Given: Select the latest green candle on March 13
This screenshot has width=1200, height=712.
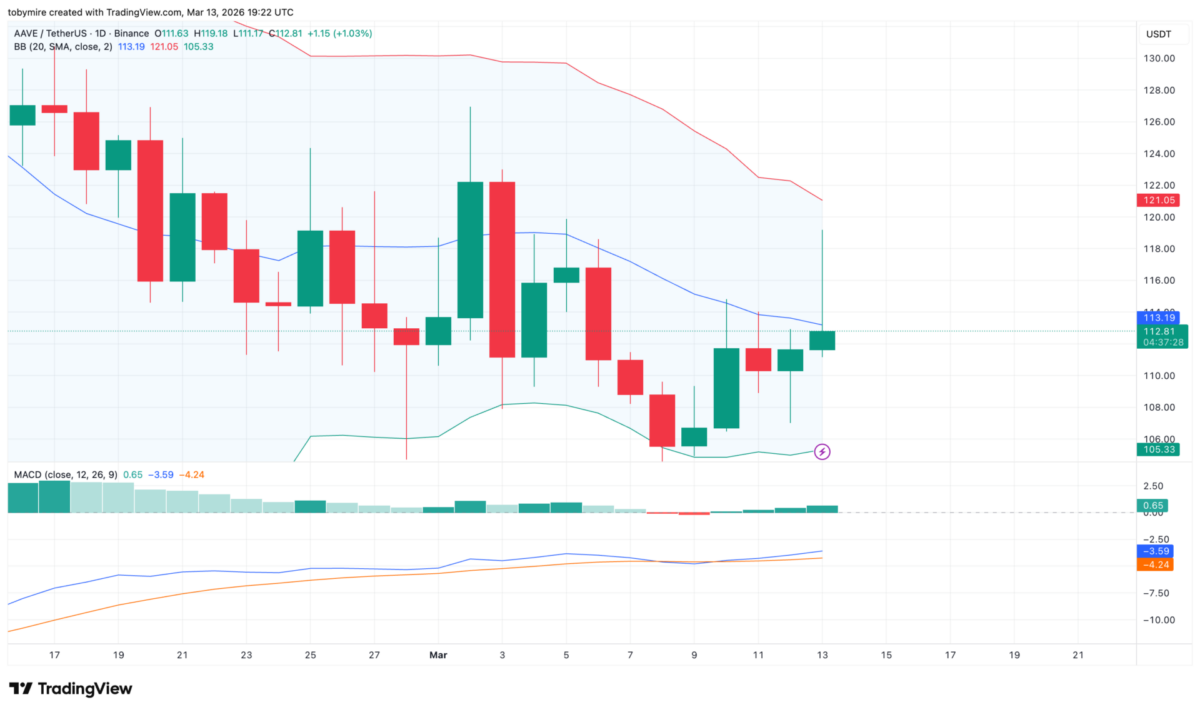Looking at the screenshot, I should [x=822, y=340].
